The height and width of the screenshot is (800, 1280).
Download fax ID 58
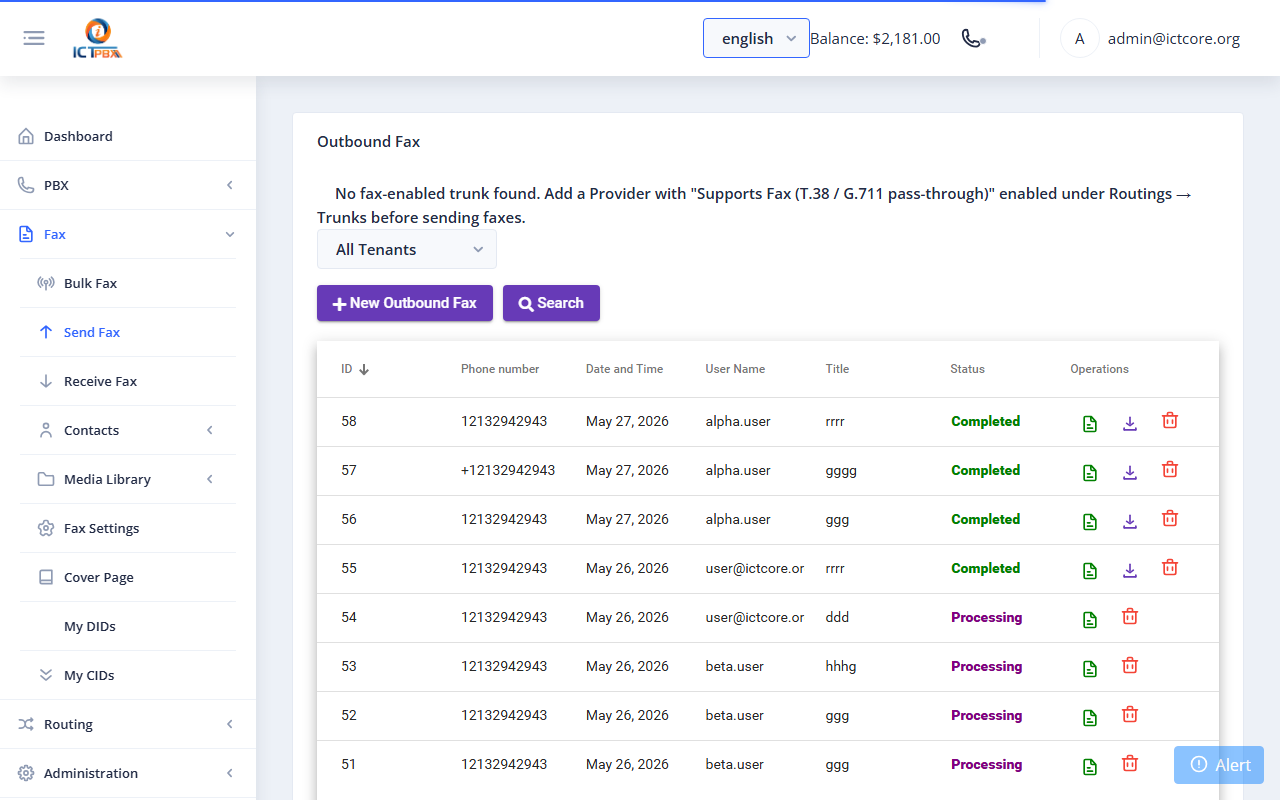[x=1130, y=423]
